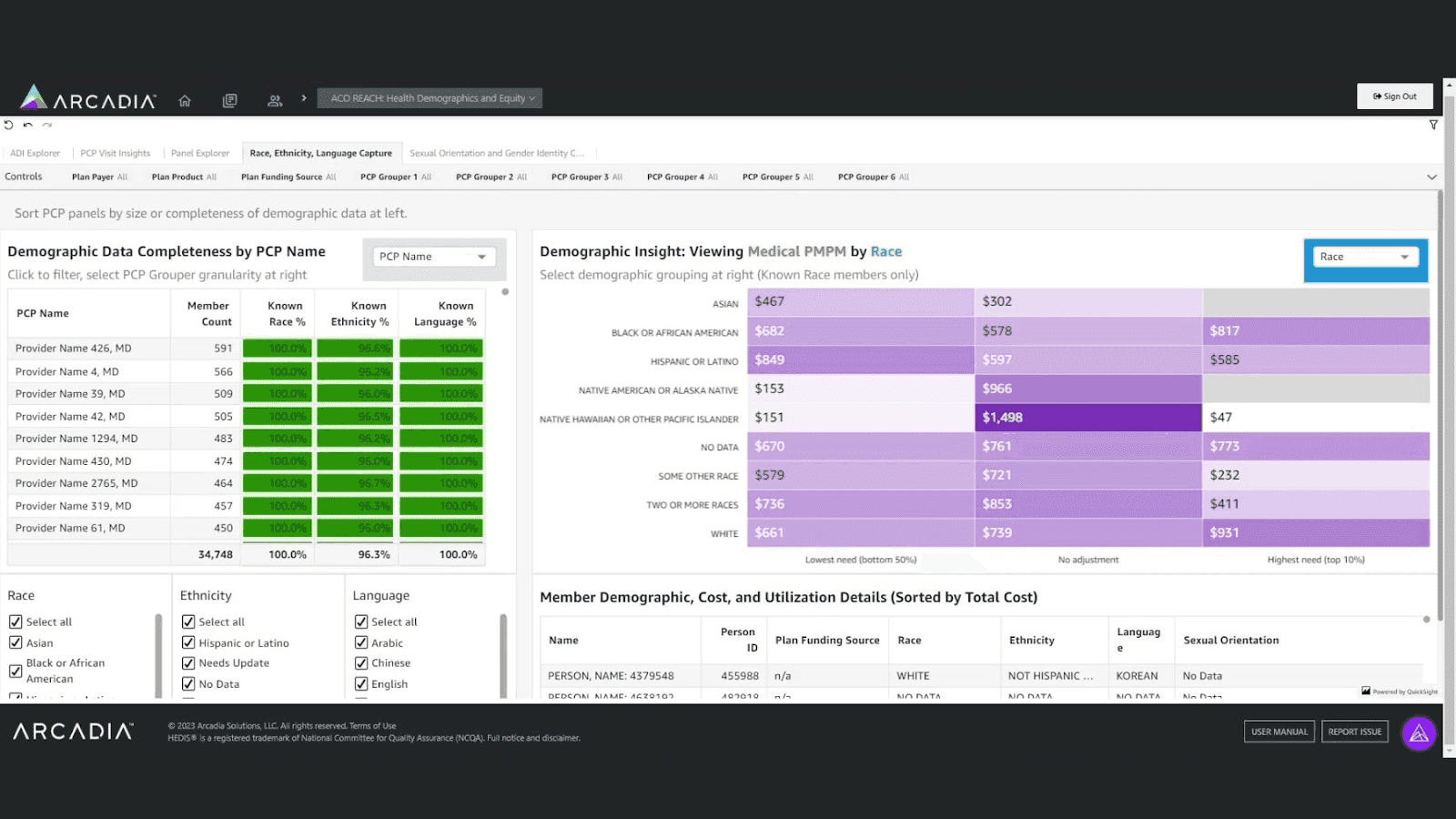
Task: Disable the Hispanic or Latino ethnicity filter
Action: [187, 642]
